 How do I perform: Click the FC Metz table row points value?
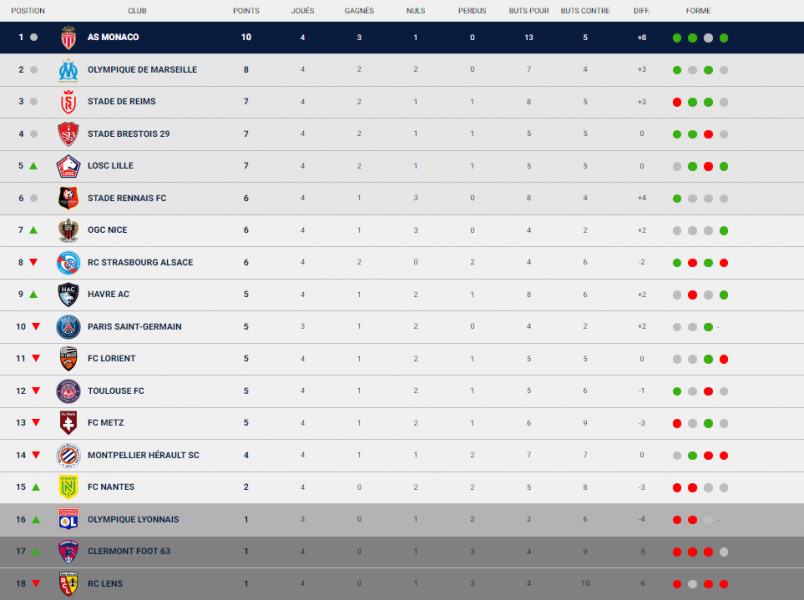[x=246, y=423]
